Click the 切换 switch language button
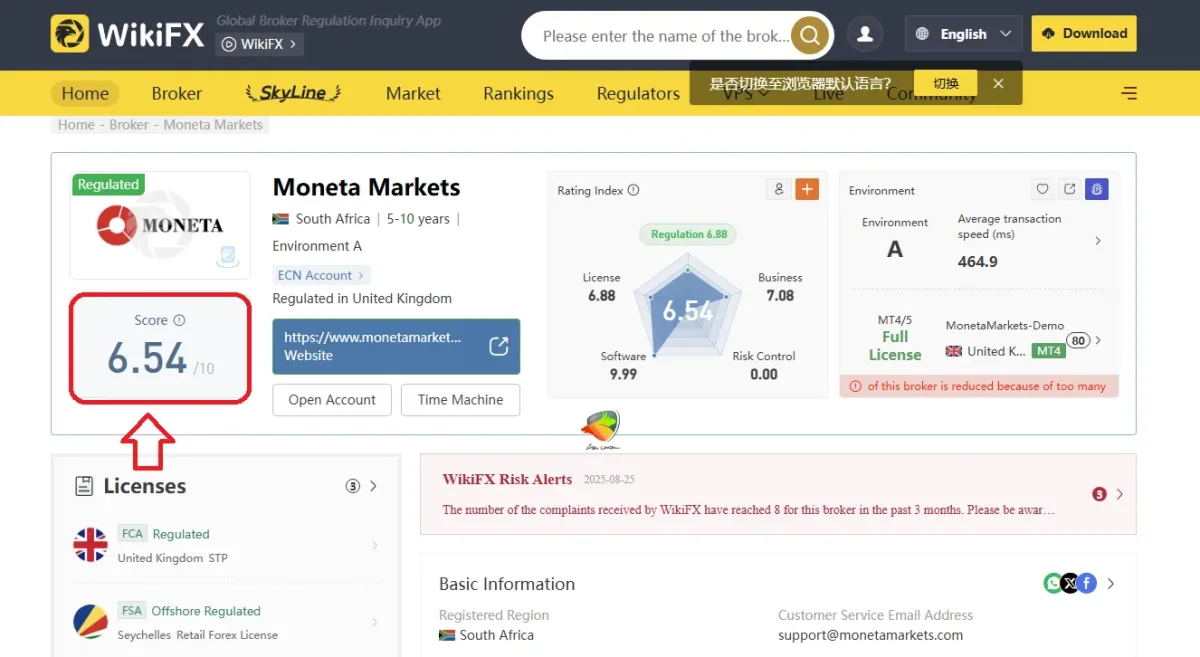Screen dimensions: 1200x657 point(946,84)
